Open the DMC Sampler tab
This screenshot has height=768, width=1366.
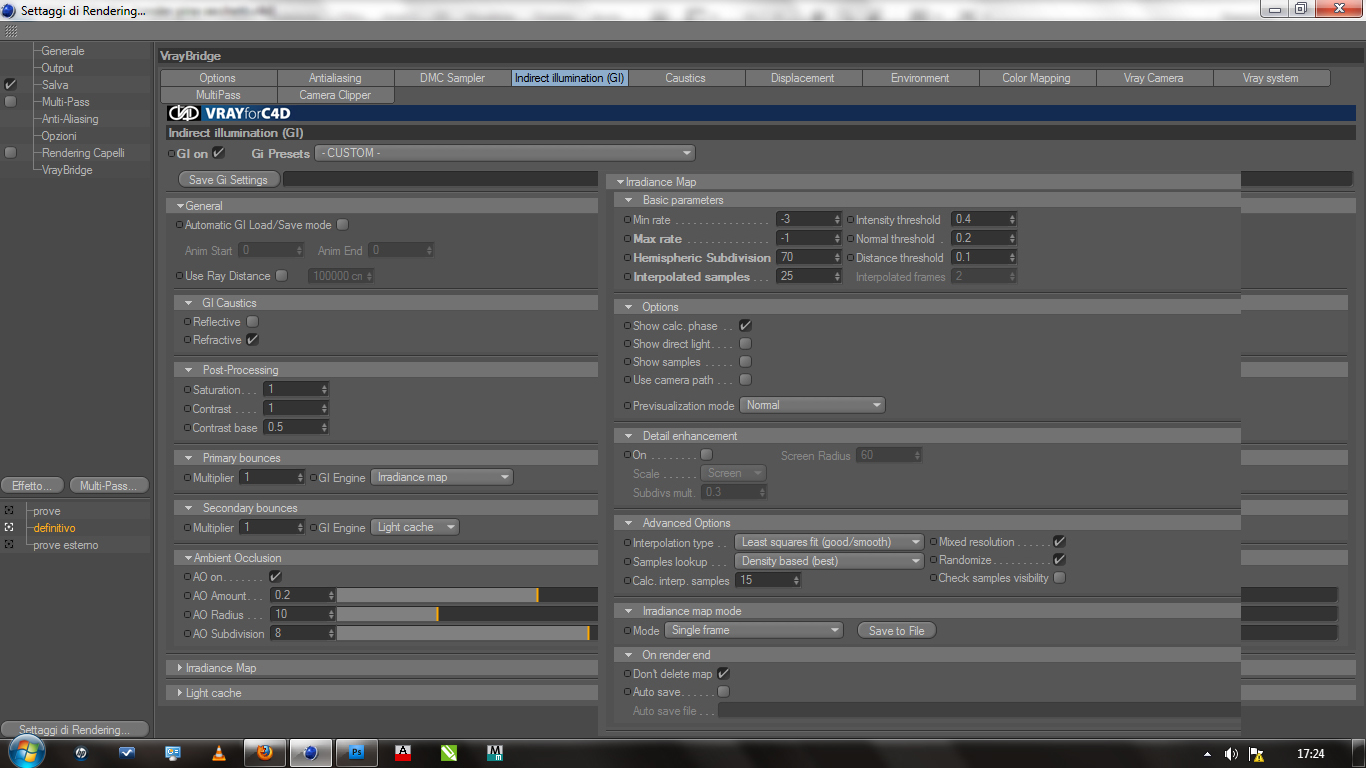tap(452, 78)
